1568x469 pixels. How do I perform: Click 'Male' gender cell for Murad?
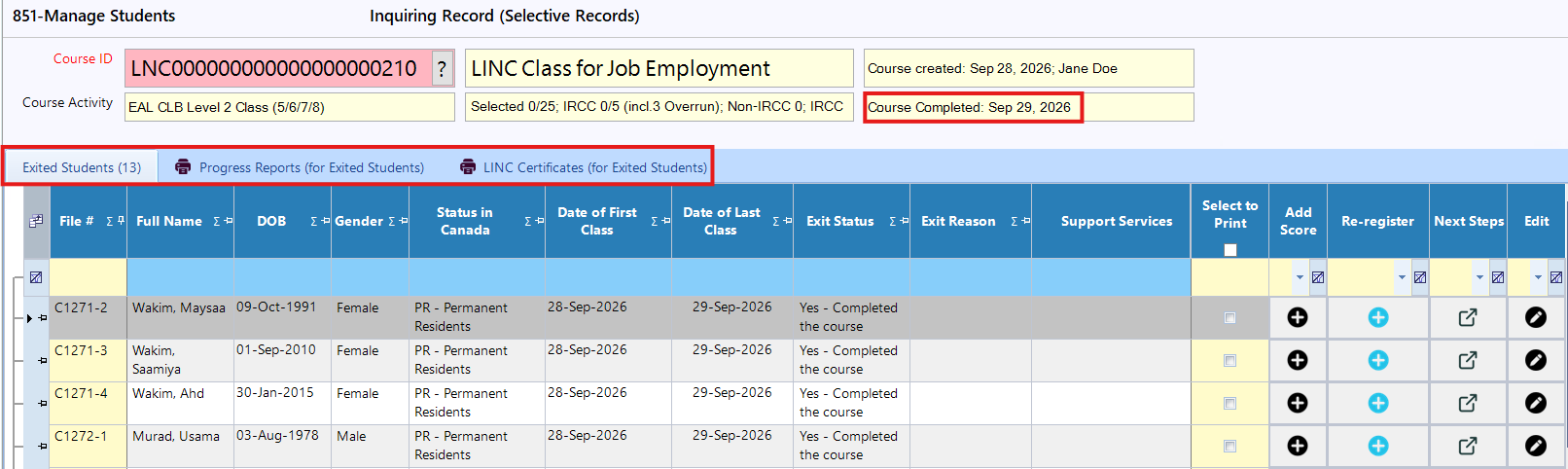click(370, 446)
